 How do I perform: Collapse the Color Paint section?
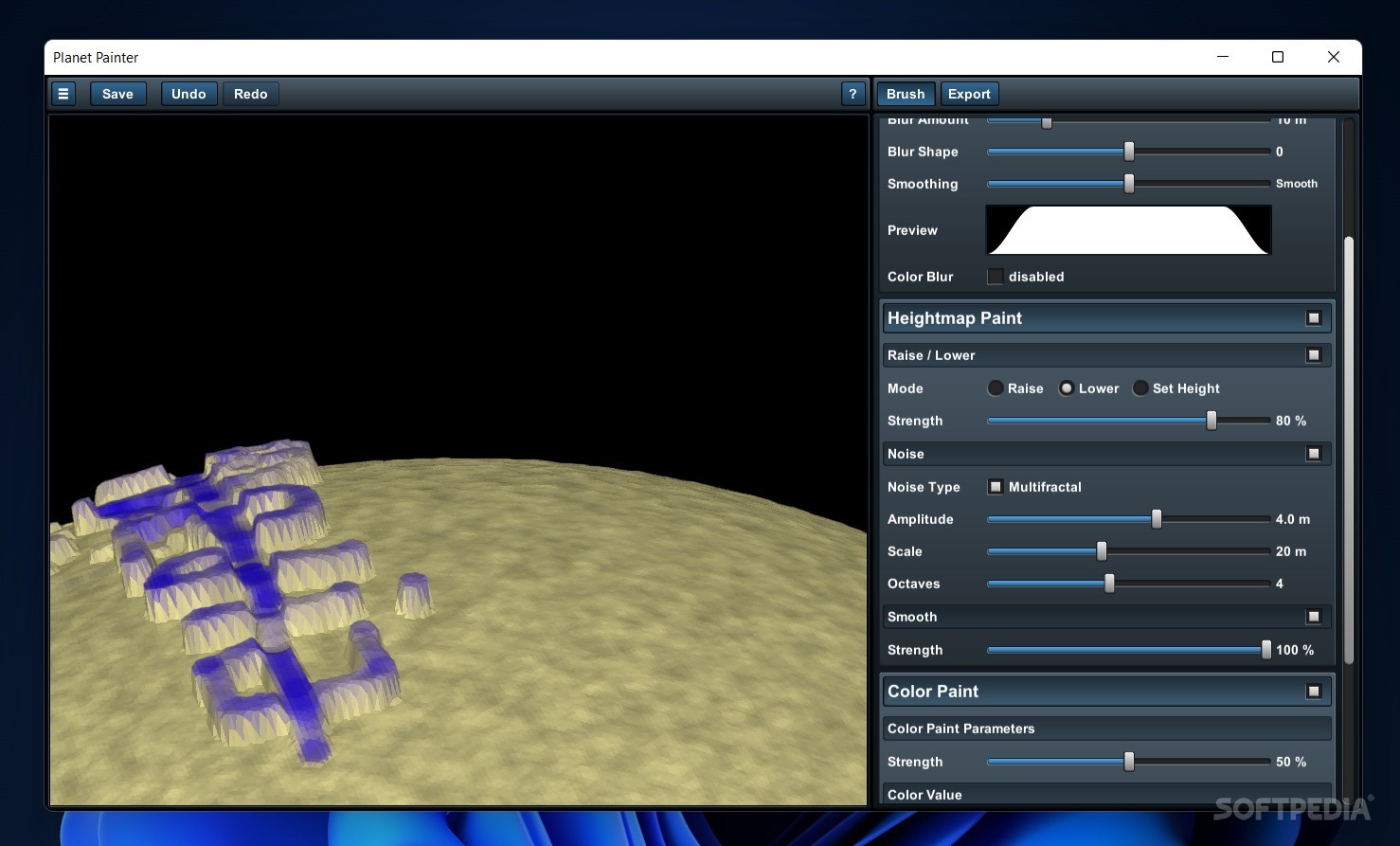tap(1314, 692)
